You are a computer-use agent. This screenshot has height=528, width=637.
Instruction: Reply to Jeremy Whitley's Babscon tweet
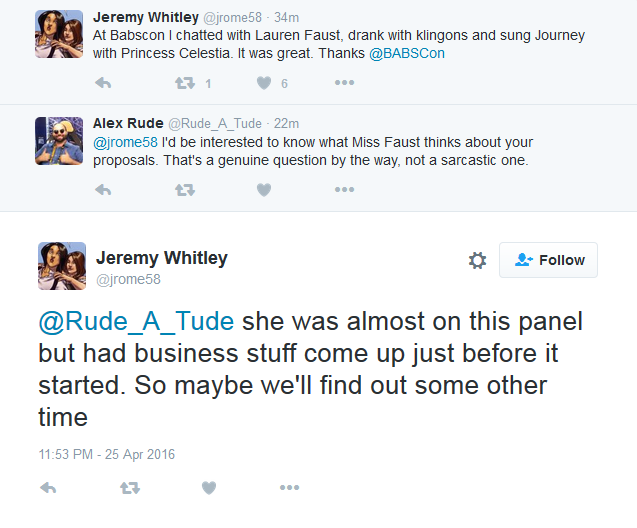(x=102, y=83)
